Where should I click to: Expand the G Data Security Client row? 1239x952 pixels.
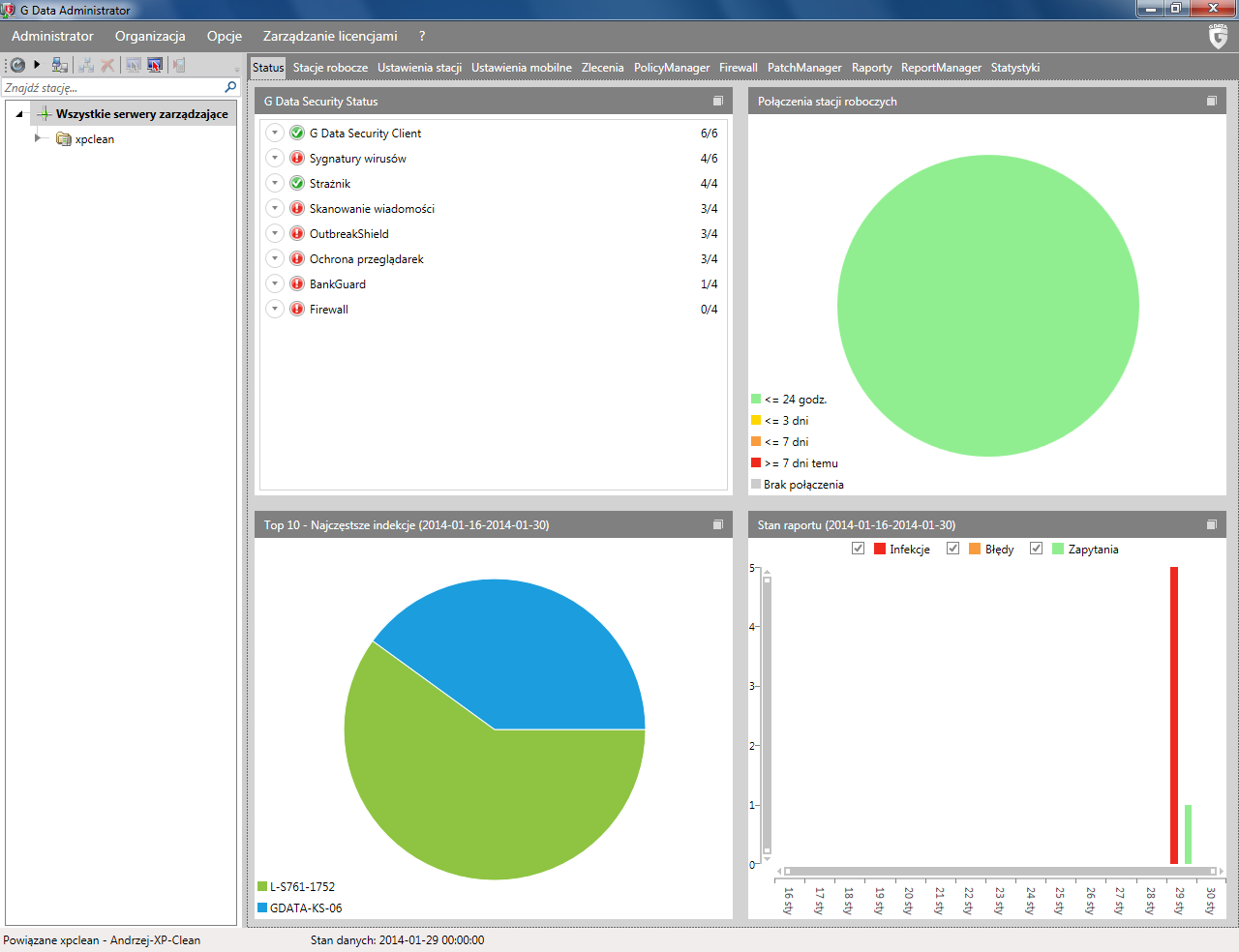(x=275, y=133)
